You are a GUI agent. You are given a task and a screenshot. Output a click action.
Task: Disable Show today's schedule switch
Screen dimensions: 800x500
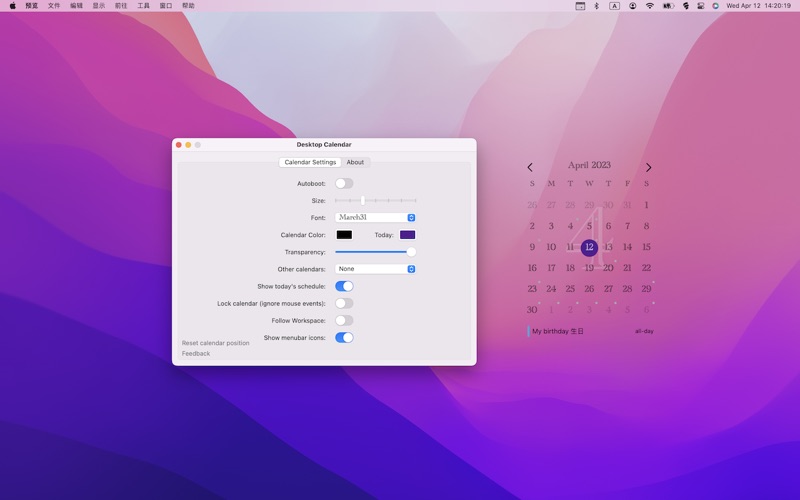[x=344, y=286]
